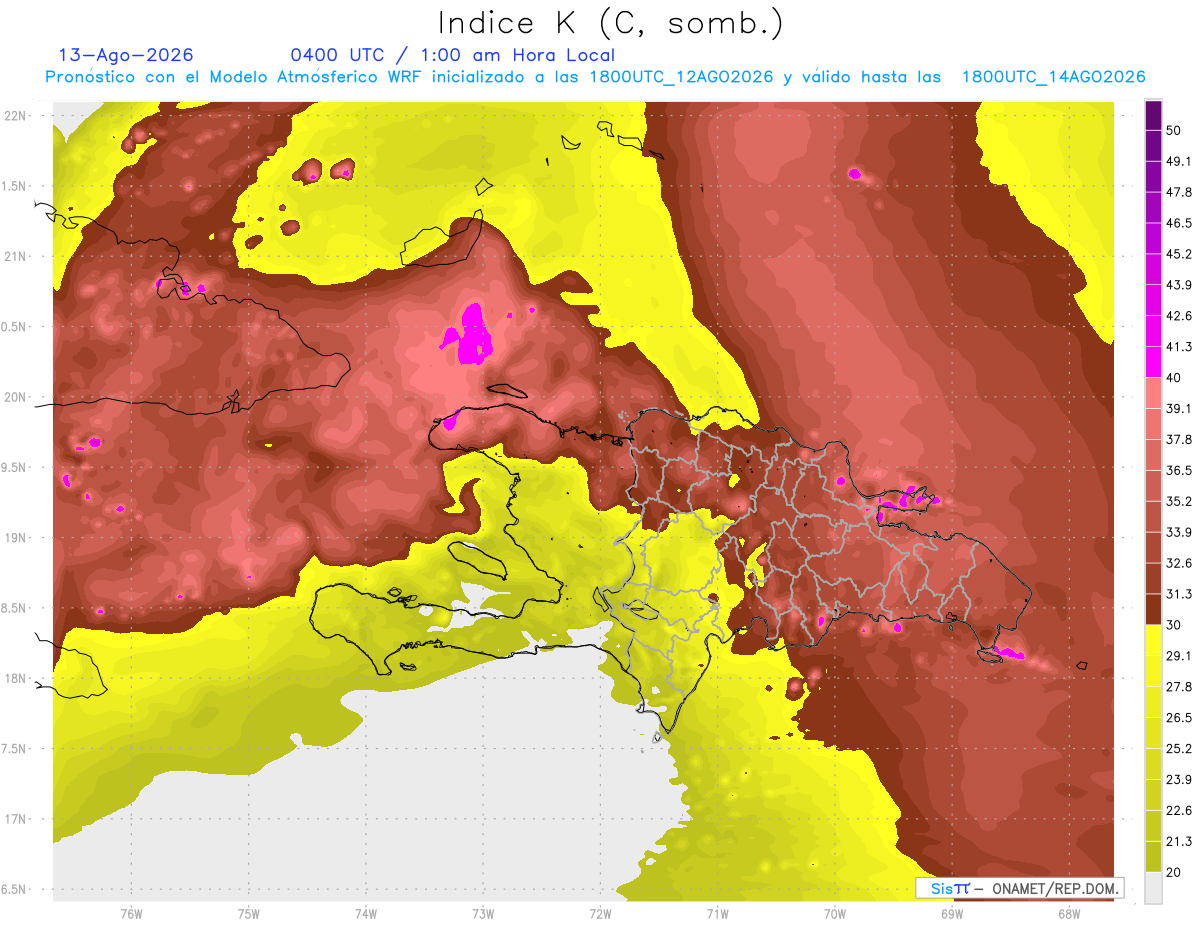
Task: Click '0400 UTC / 1:00 am Hora Local'
Action: tap(453, 55)
